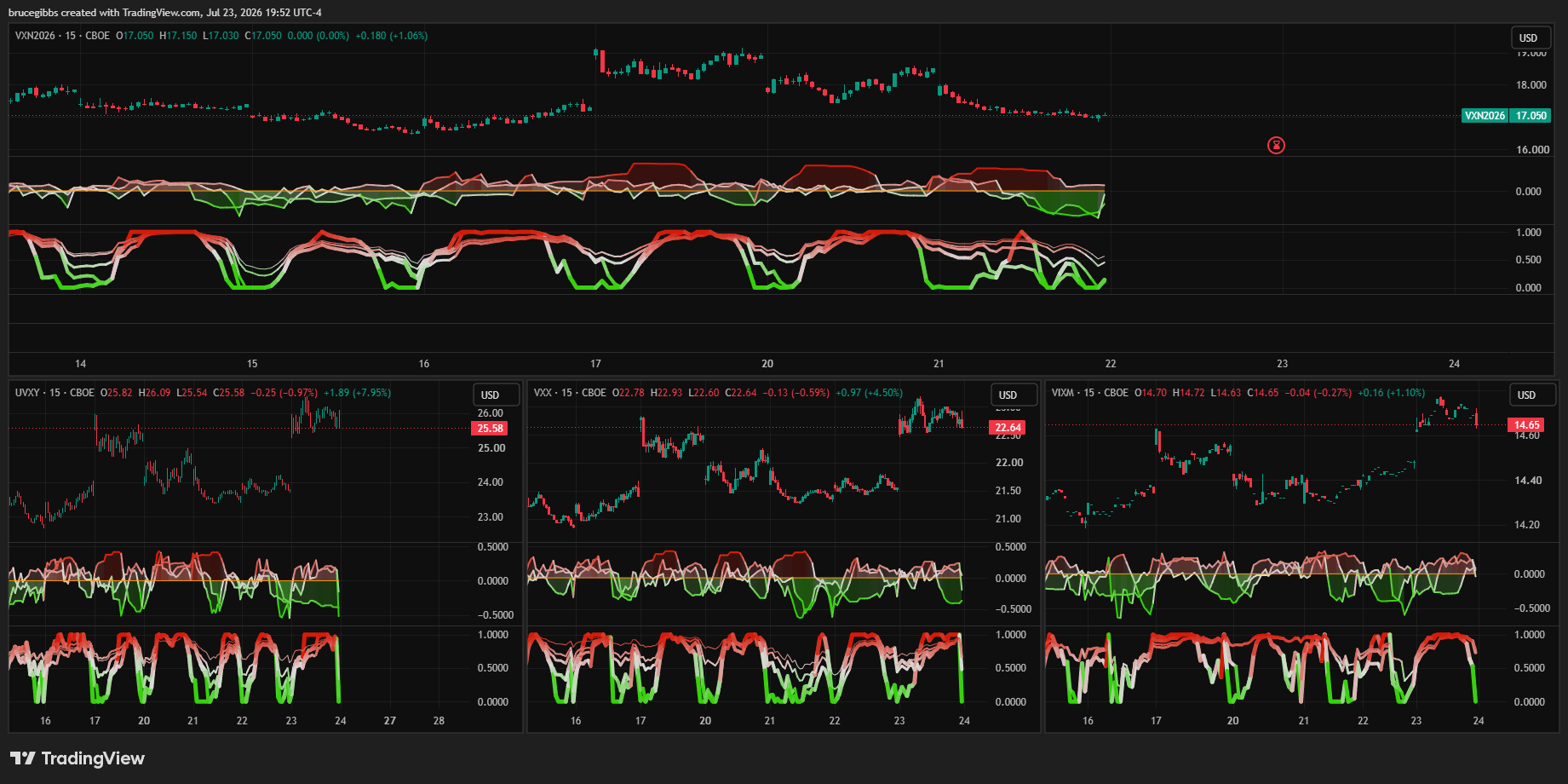1568x784 pixels.
Task: Click the "brucegibbs created with TradingView.com" header text
Action: 105,13
